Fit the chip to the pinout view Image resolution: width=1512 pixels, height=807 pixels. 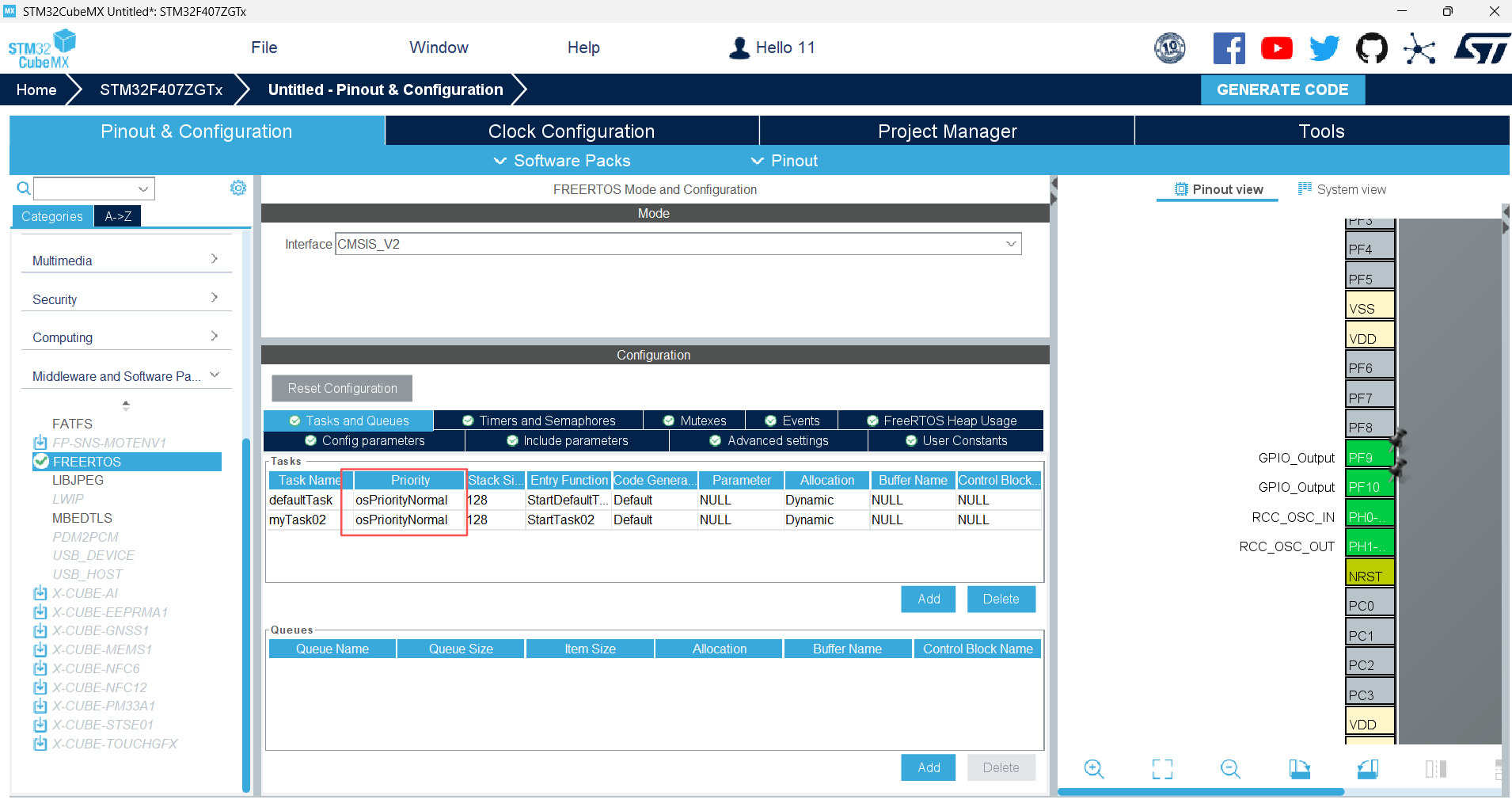pyautogui.click(x=1162, y=768)
